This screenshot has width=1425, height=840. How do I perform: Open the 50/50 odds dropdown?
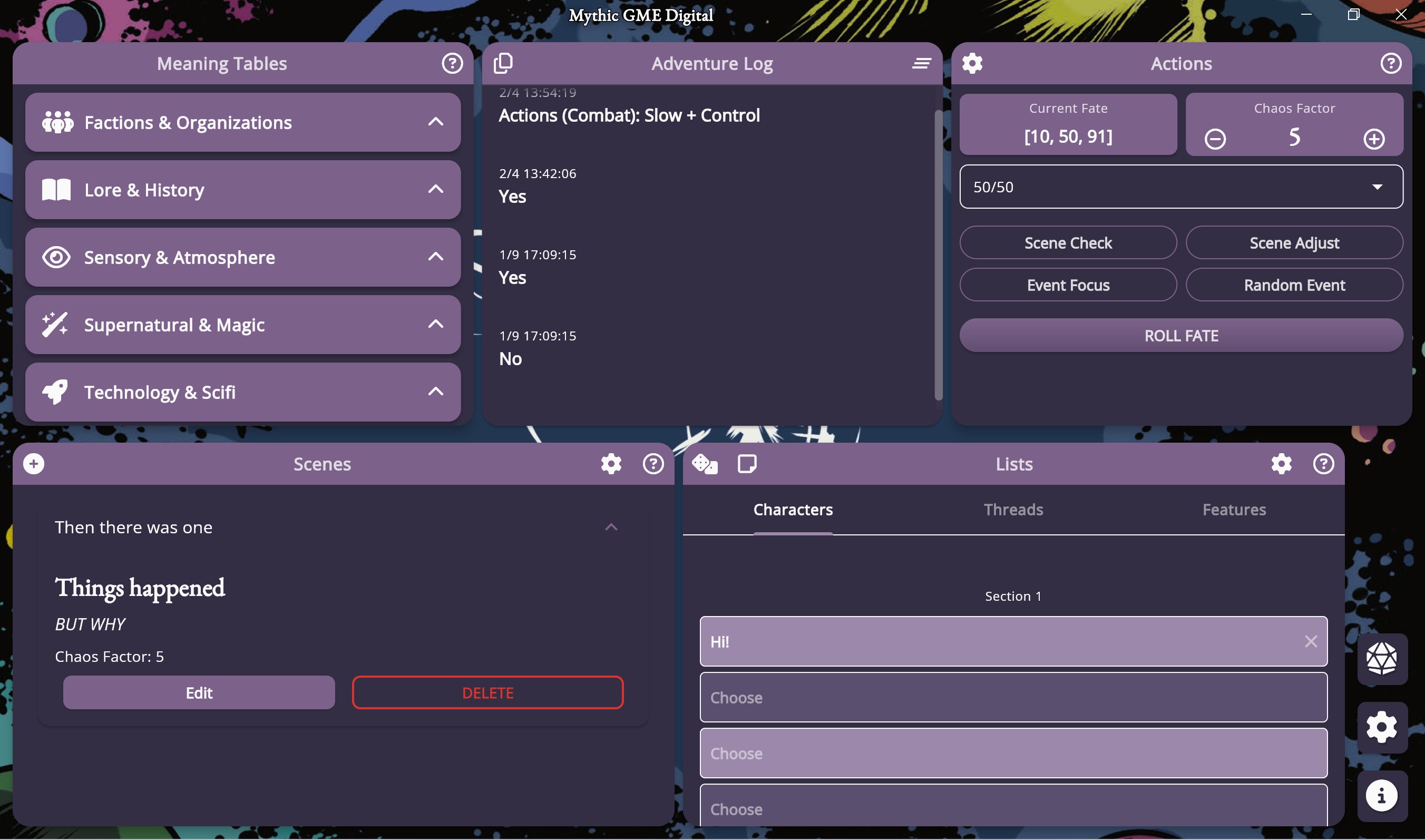pyautogui.click(x=1180, y=186)
